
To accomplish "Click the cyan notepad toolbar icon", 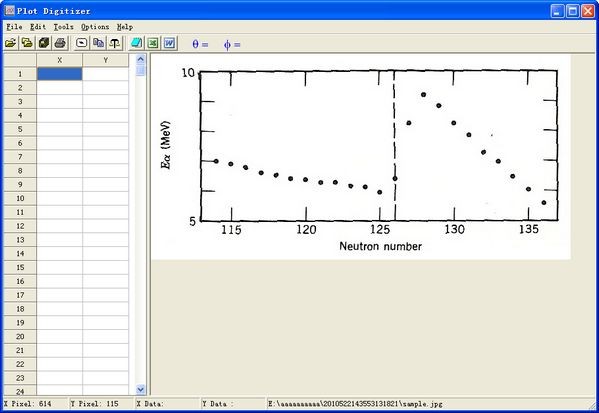I will [136, 43].
